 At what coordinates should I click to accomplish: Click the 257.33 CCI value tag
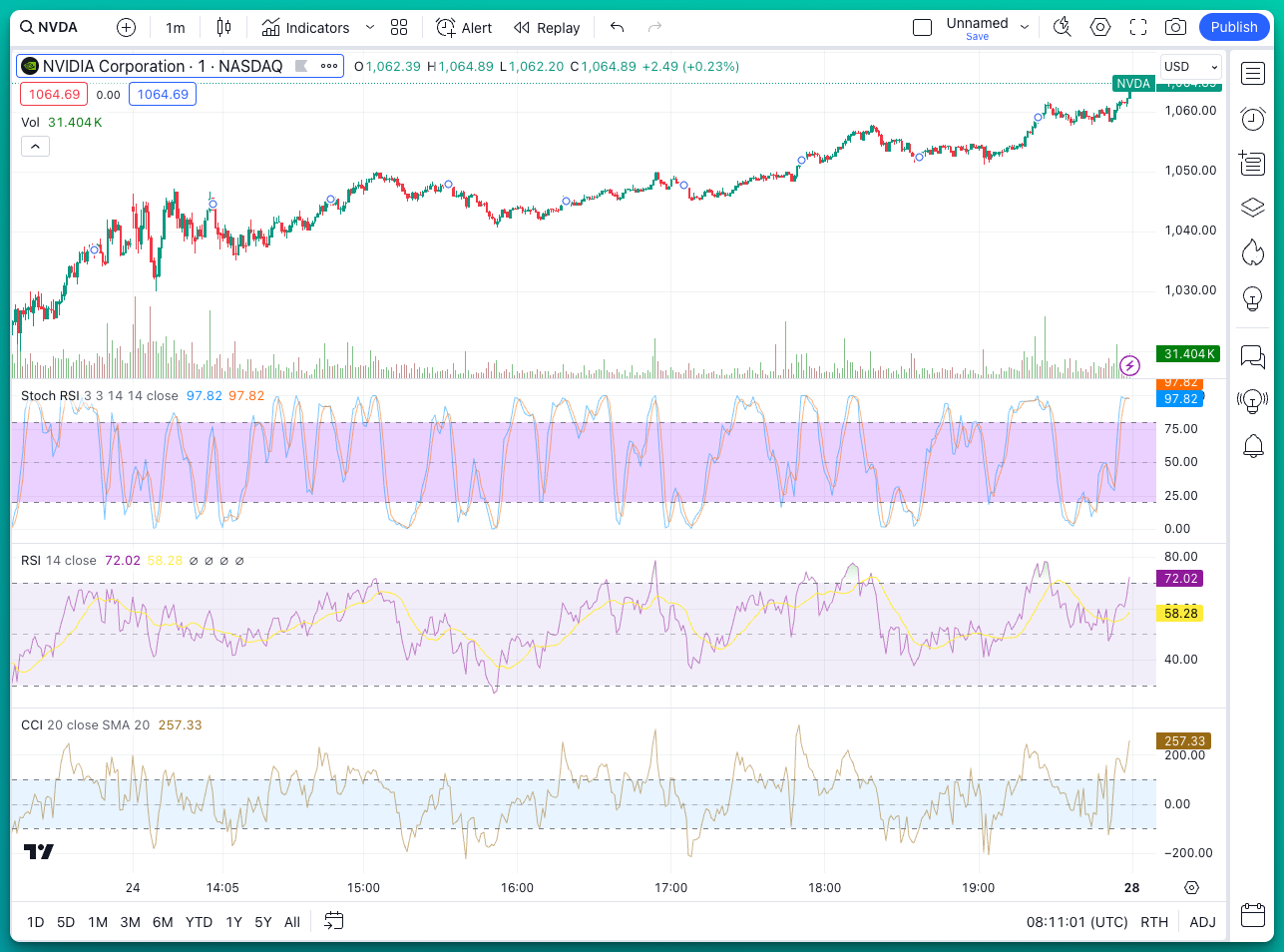(x=1184, y=741)
